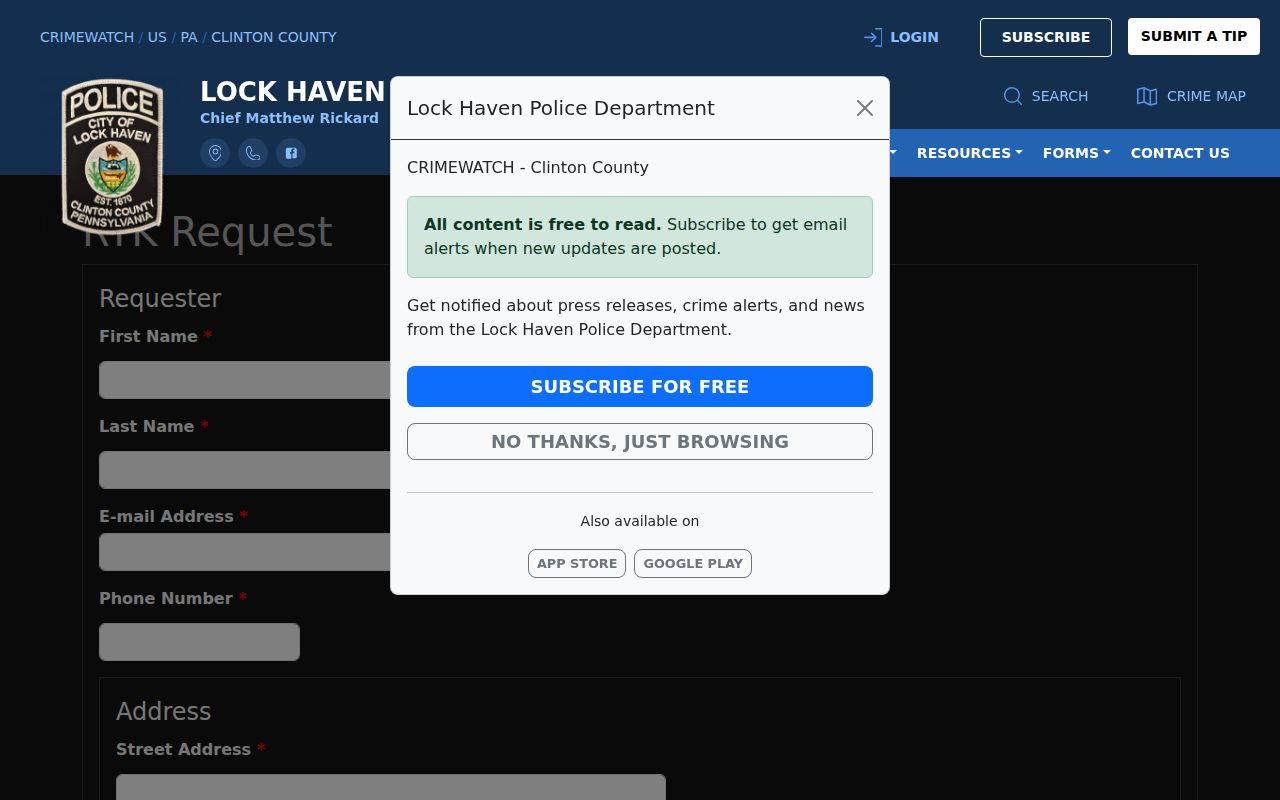Viewport: 1280px width, 800px height.
Task: Click the First Name input field
Action: coord(245,380)
